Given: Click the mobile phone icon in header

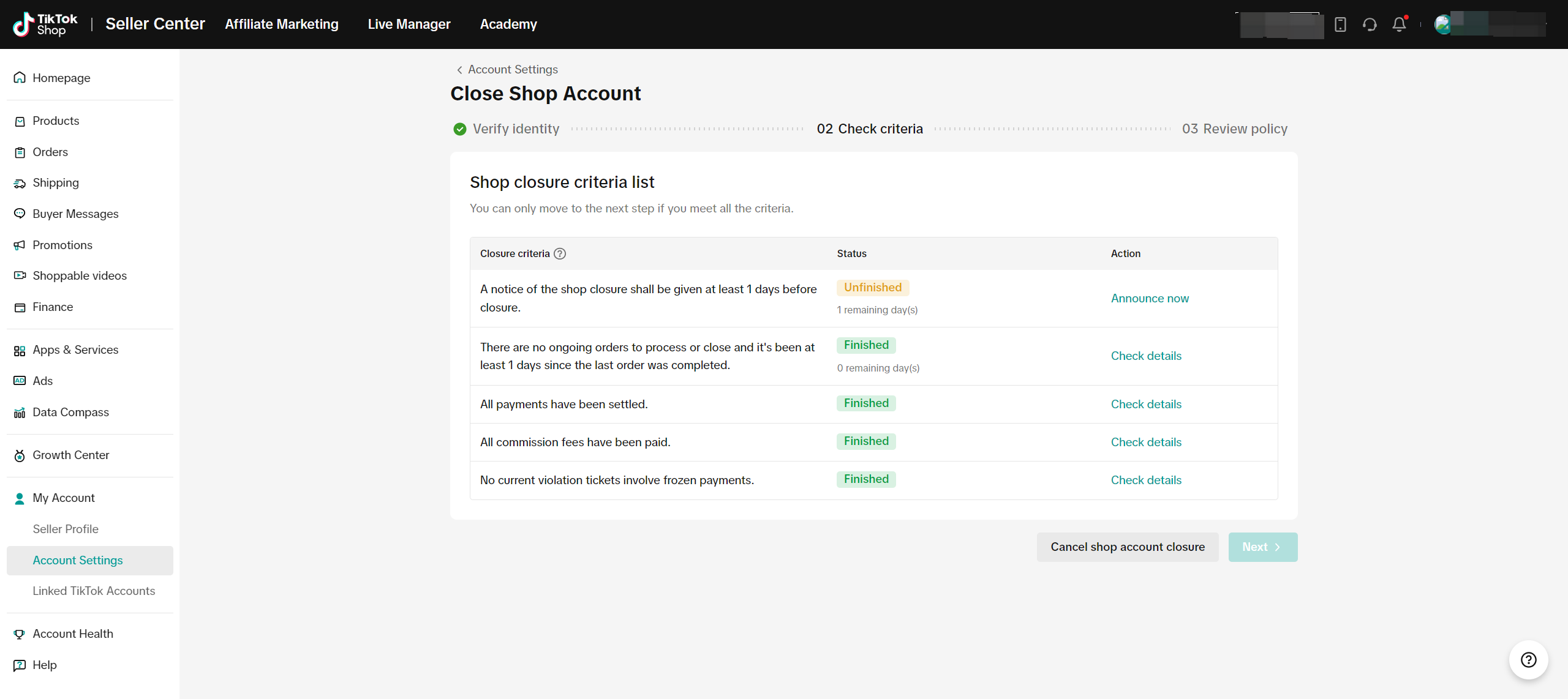Looking at the screenshot, I should [1340, 24].
